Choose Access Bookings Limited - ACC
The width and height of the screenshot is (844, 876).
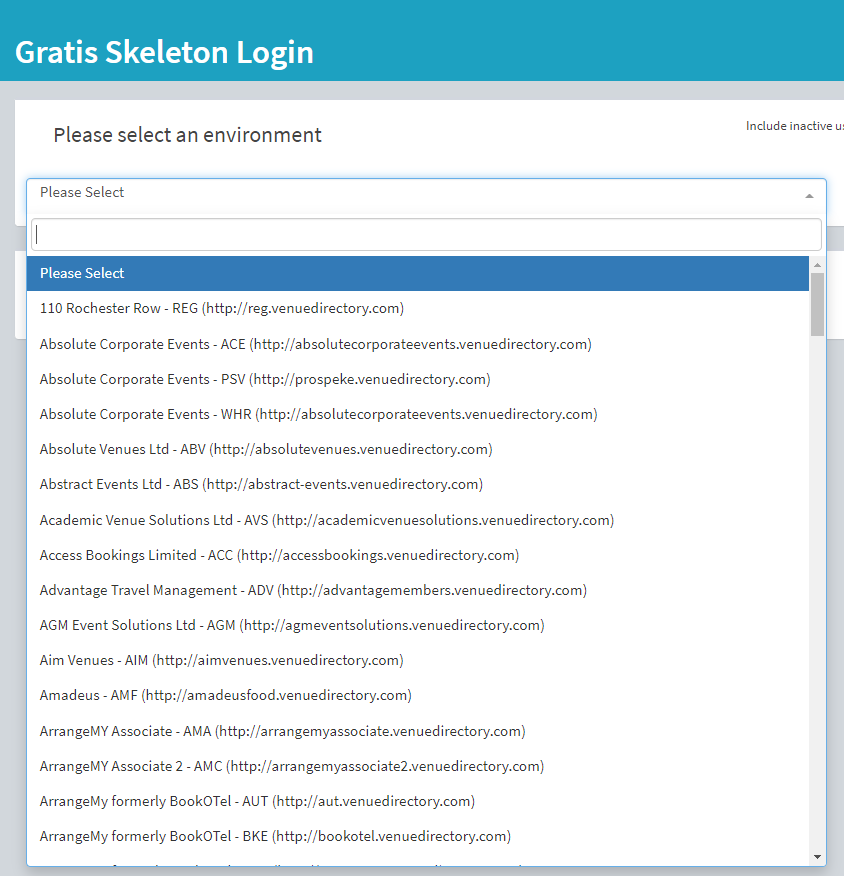click(x=418, y=555)
